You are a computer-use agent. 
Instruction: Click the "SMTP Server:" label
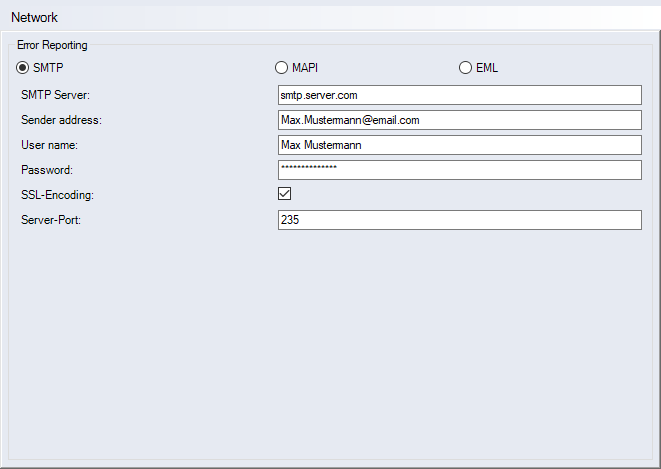tap(56, 95)
